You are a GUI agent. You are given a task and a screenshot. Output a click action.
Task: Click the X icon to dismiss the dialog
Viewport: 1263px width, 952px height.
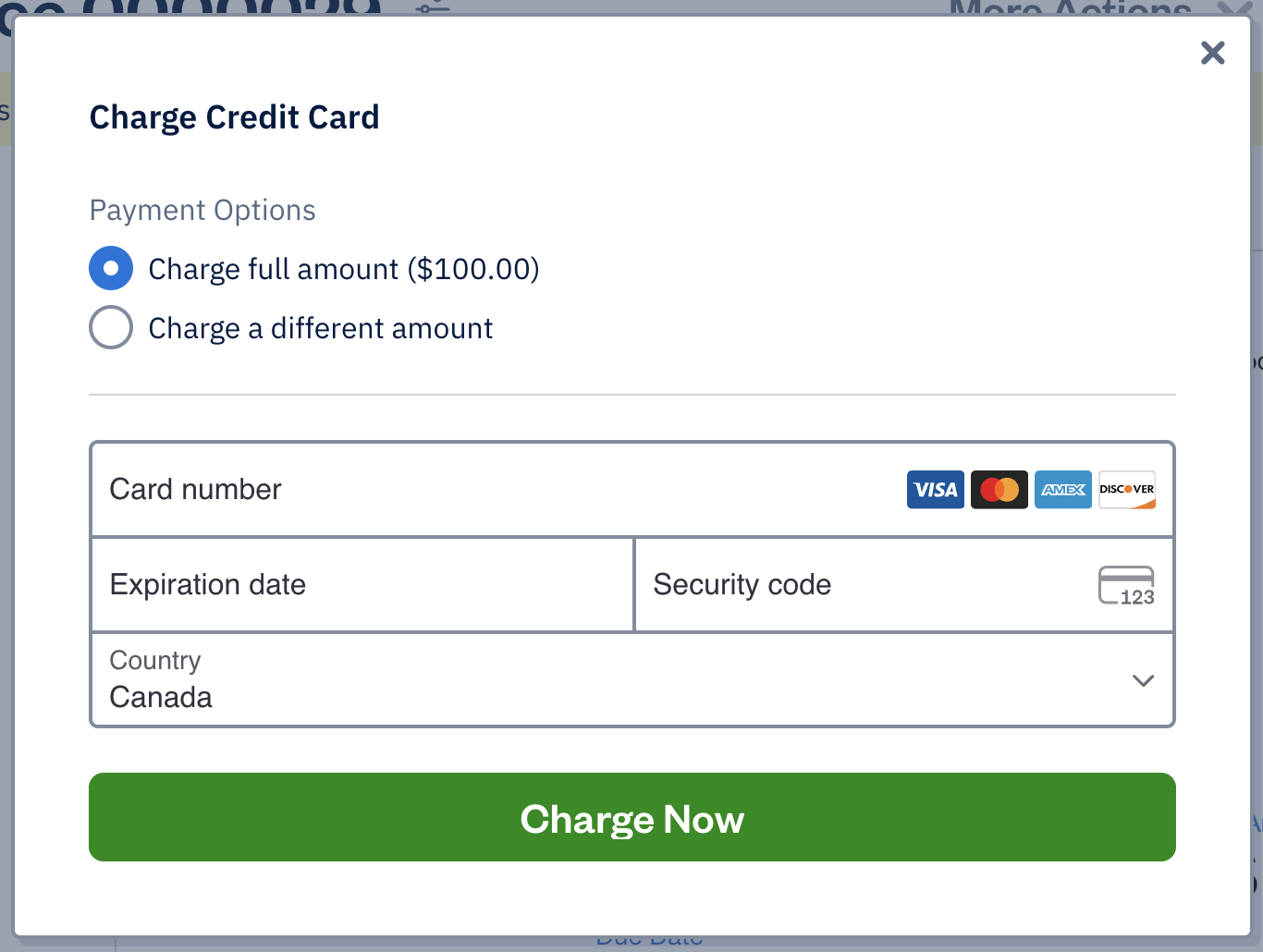coord(1212,53)
